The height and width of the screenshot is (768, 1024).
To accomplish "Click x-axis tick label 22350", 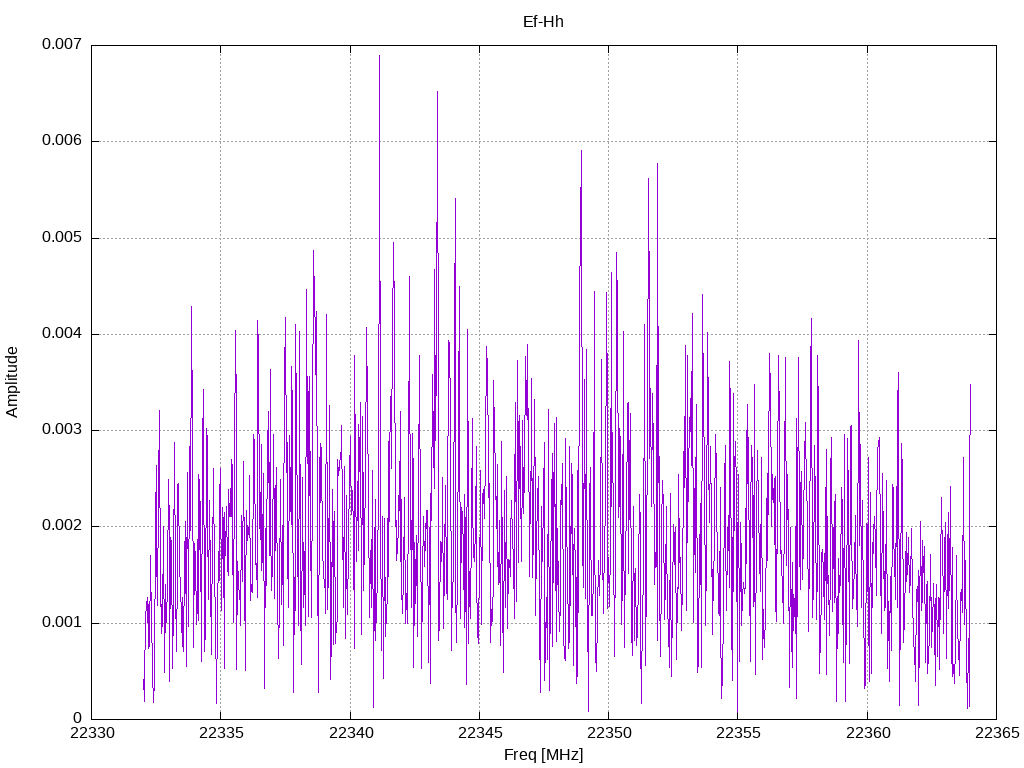I will 609,733.
